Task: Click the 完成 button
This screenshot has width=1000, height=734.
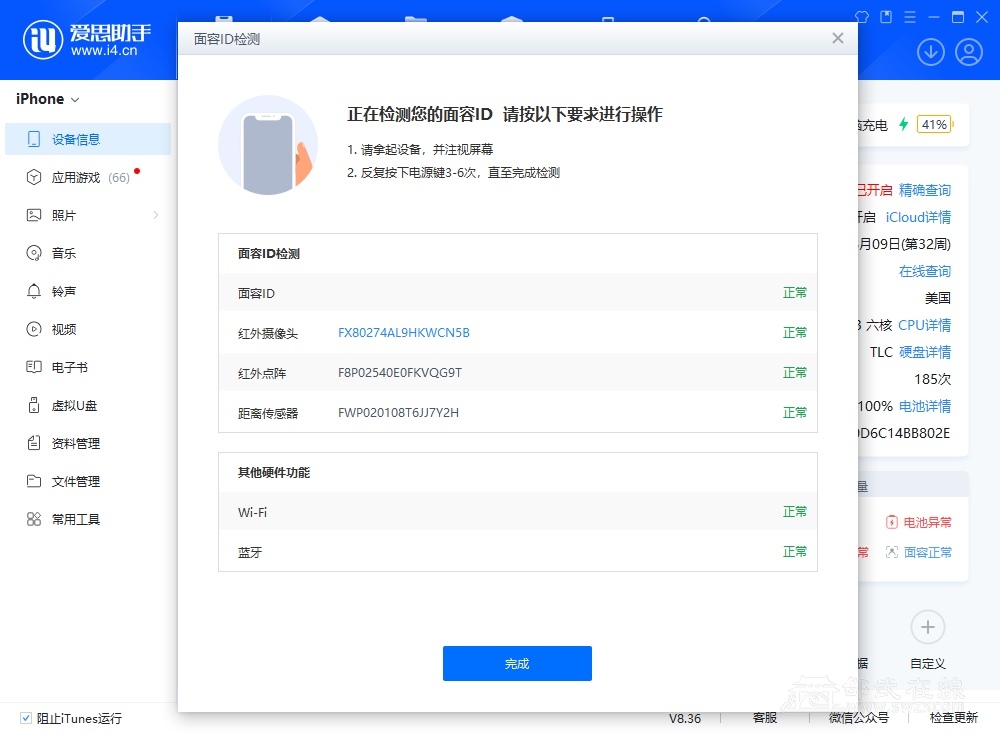Action: pyautogui.click(x=517, y=663)
